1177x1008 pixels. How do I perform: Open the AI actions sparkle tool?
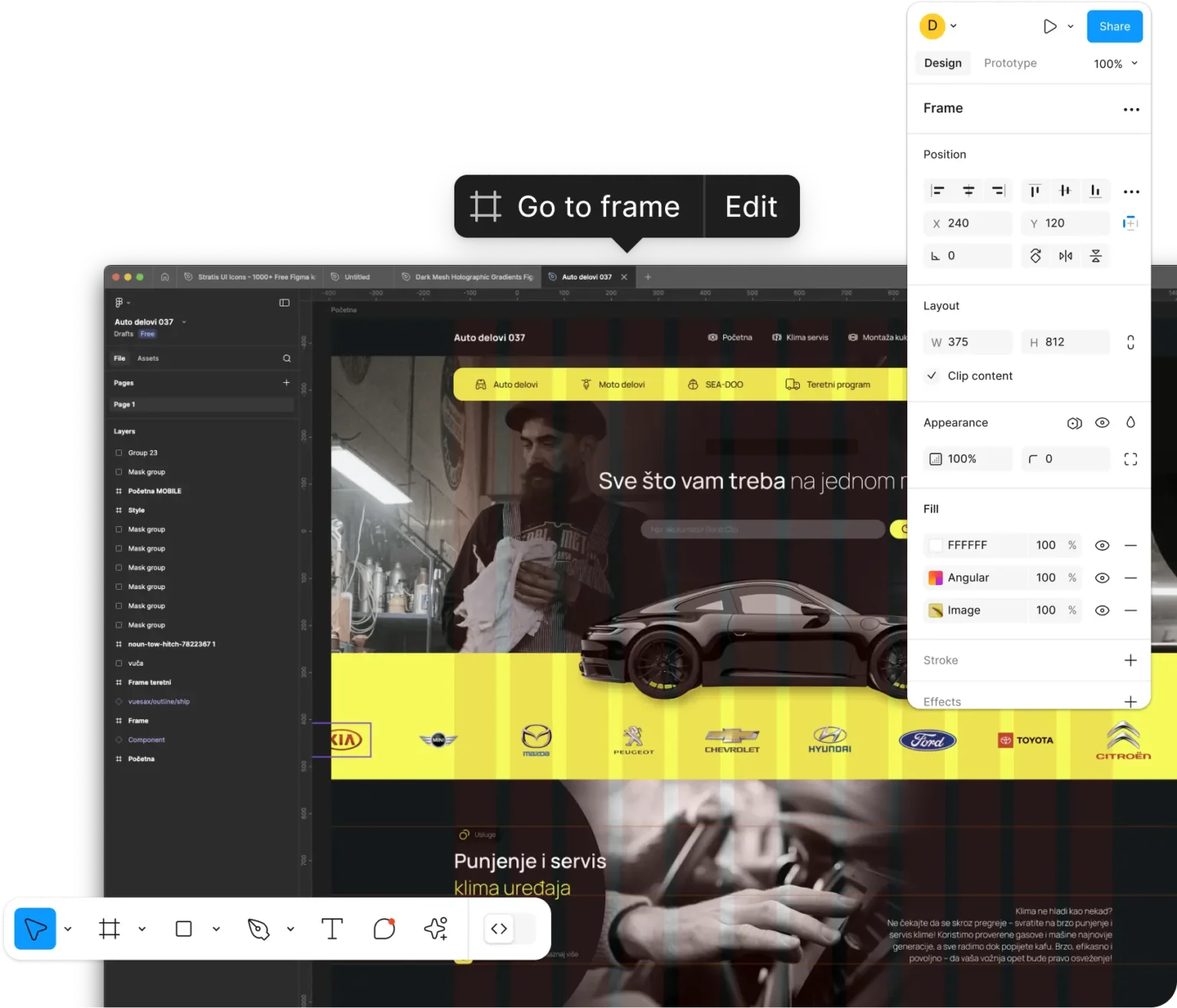point(436,929)
